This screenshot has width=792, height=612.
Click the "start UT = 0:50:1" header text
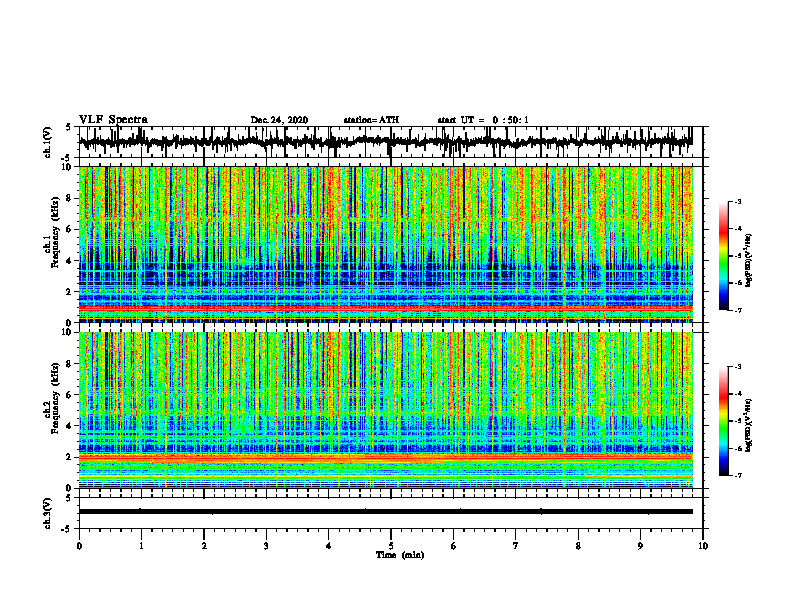pos(483,120)
